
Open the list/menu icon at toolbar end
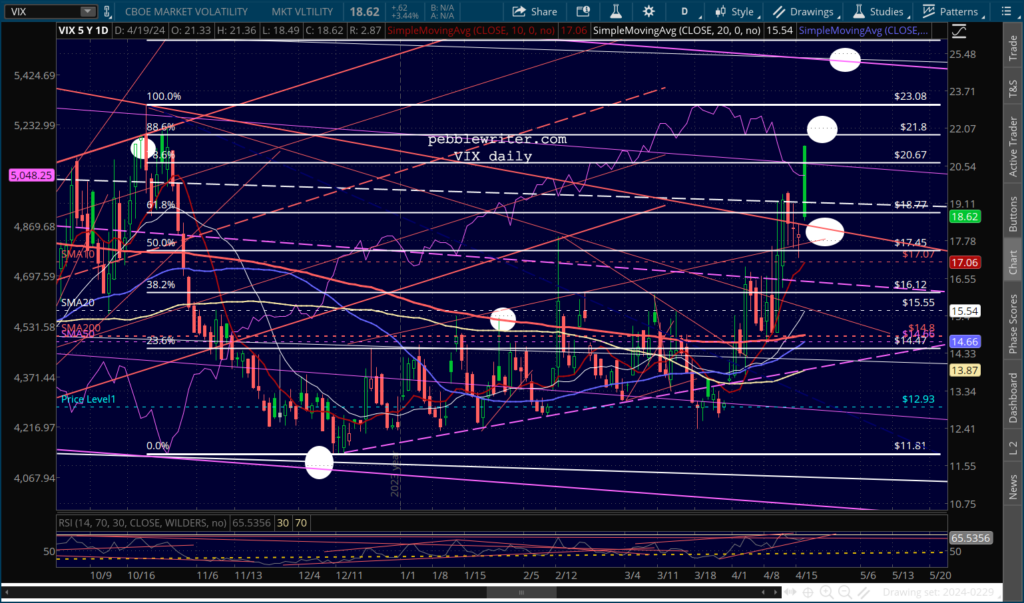coord(1006,11)
